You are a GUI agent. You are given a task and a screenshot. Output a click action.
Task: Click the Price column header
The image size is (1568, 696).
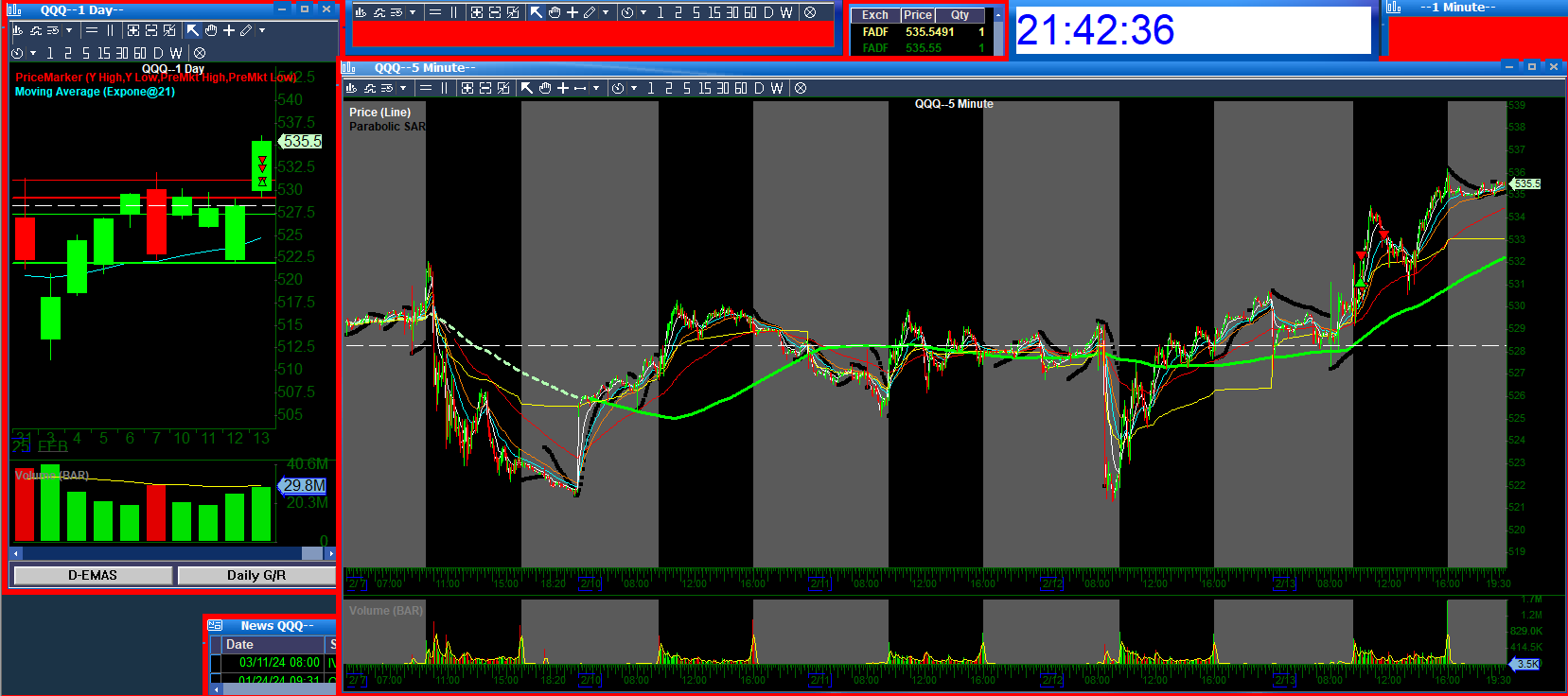917,15
